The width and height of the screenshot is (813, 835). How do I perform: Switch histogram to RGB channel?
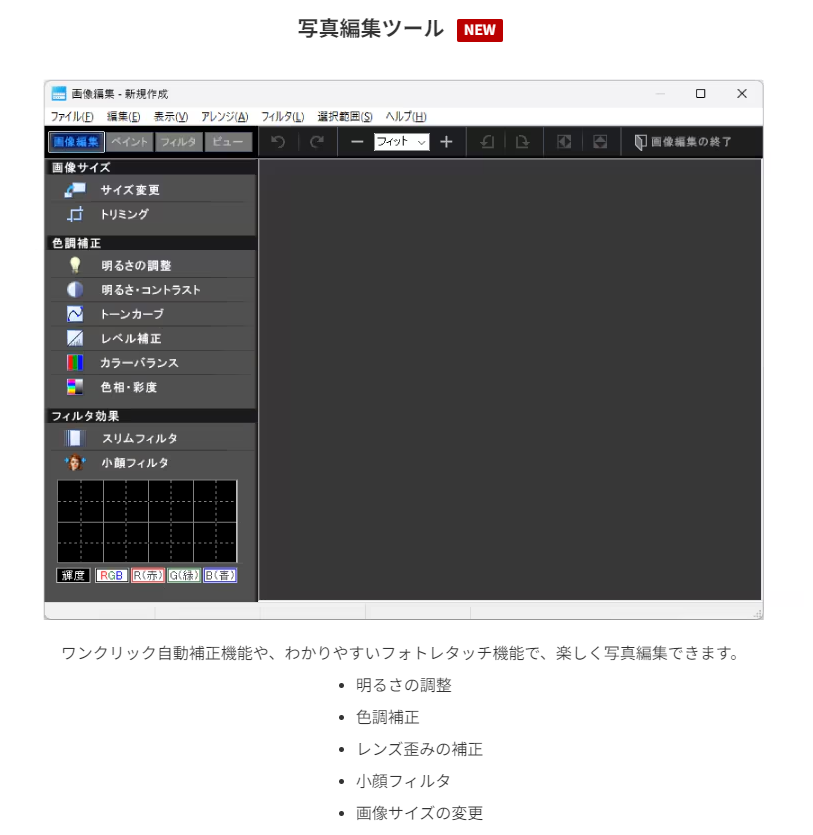click(x=111, y=576)
